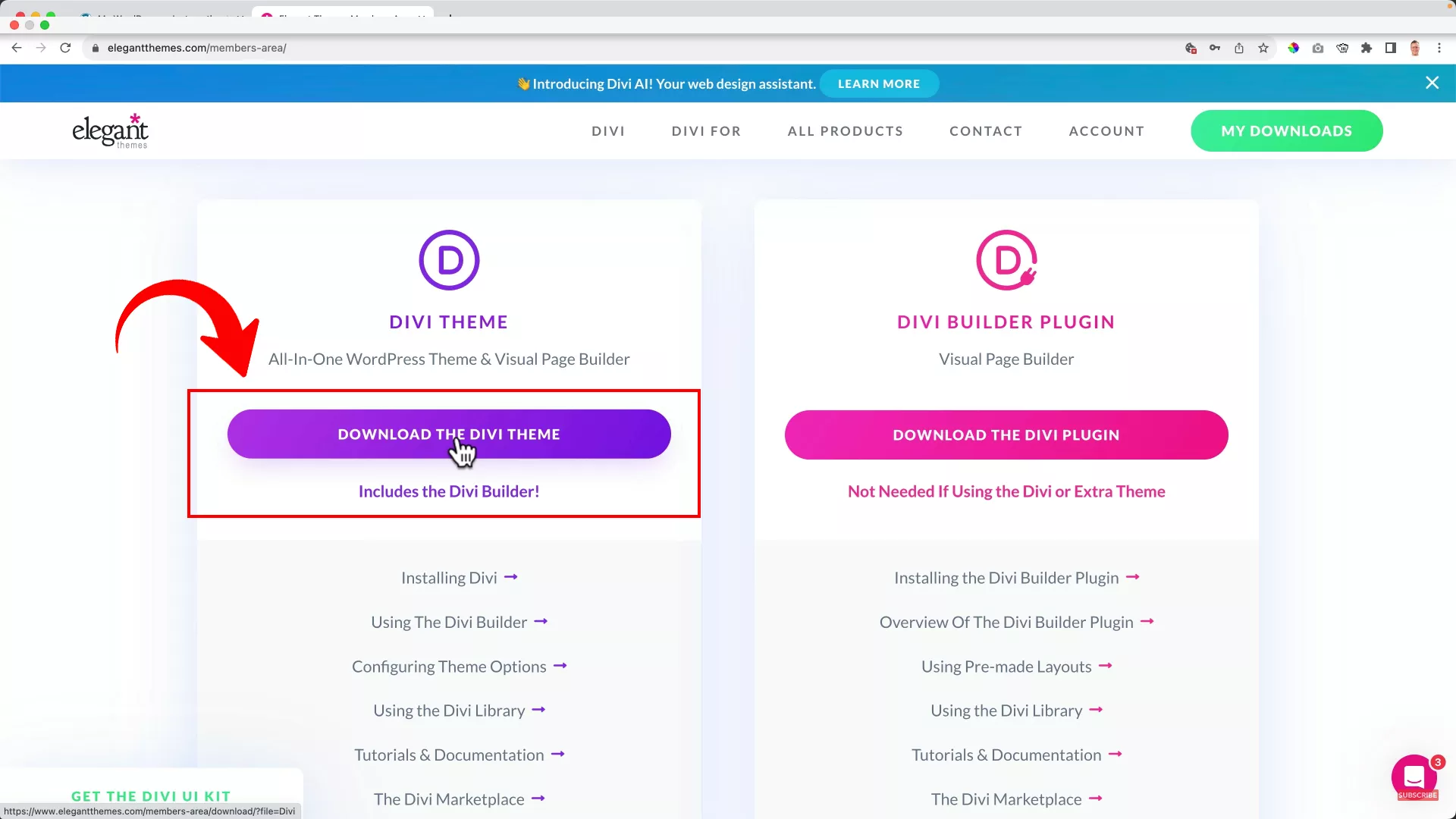Open the Divi For menu
Image resolution: width=1456 pixels, height=819 pixels.
pyautogui.click(x=706, y=131)
